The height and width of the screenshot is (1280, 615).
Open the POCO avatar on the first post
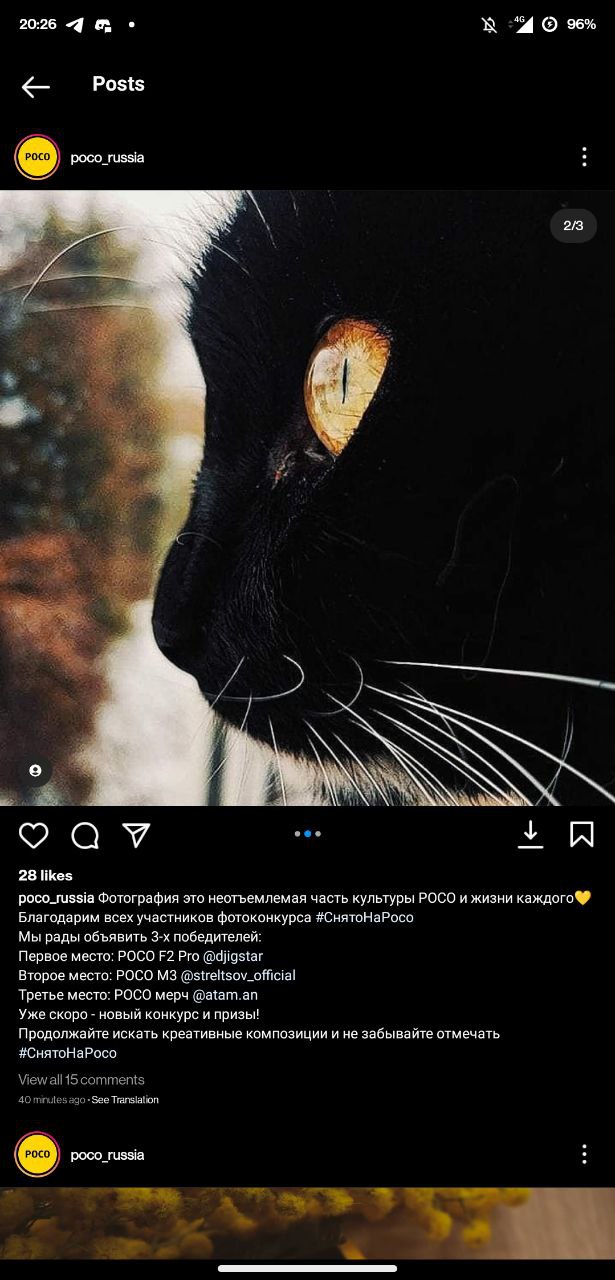37,157
